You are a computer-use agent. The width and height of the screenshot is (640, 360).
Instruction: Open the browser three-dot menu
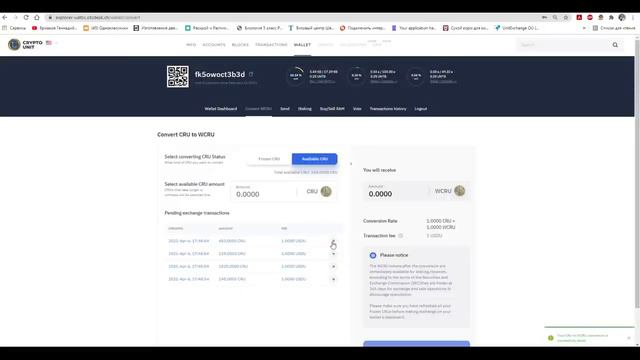[x=633, y=18]
